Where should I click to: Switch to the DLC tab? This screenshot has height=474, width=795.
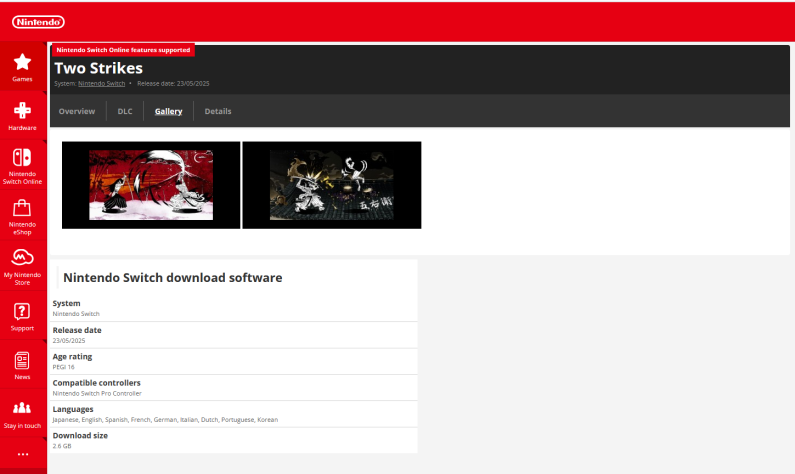125,111
